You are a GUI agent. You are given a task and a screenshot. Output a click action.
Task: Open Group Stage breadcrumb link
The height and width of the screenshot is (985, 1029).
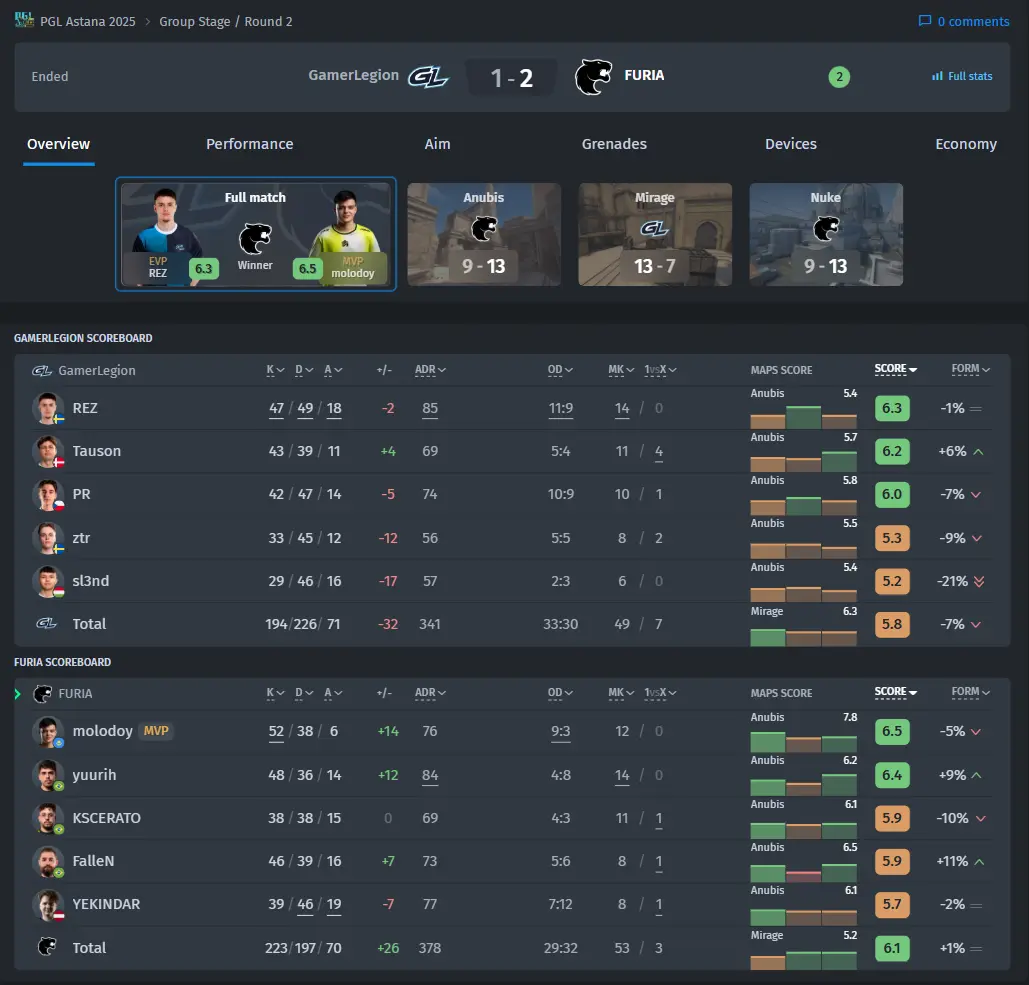coord(194,22)
